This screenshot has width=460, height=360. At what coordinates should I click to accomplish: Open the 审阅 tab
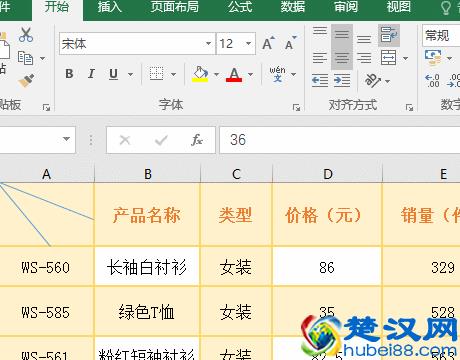pyautogui.click(x=346, y=7)
